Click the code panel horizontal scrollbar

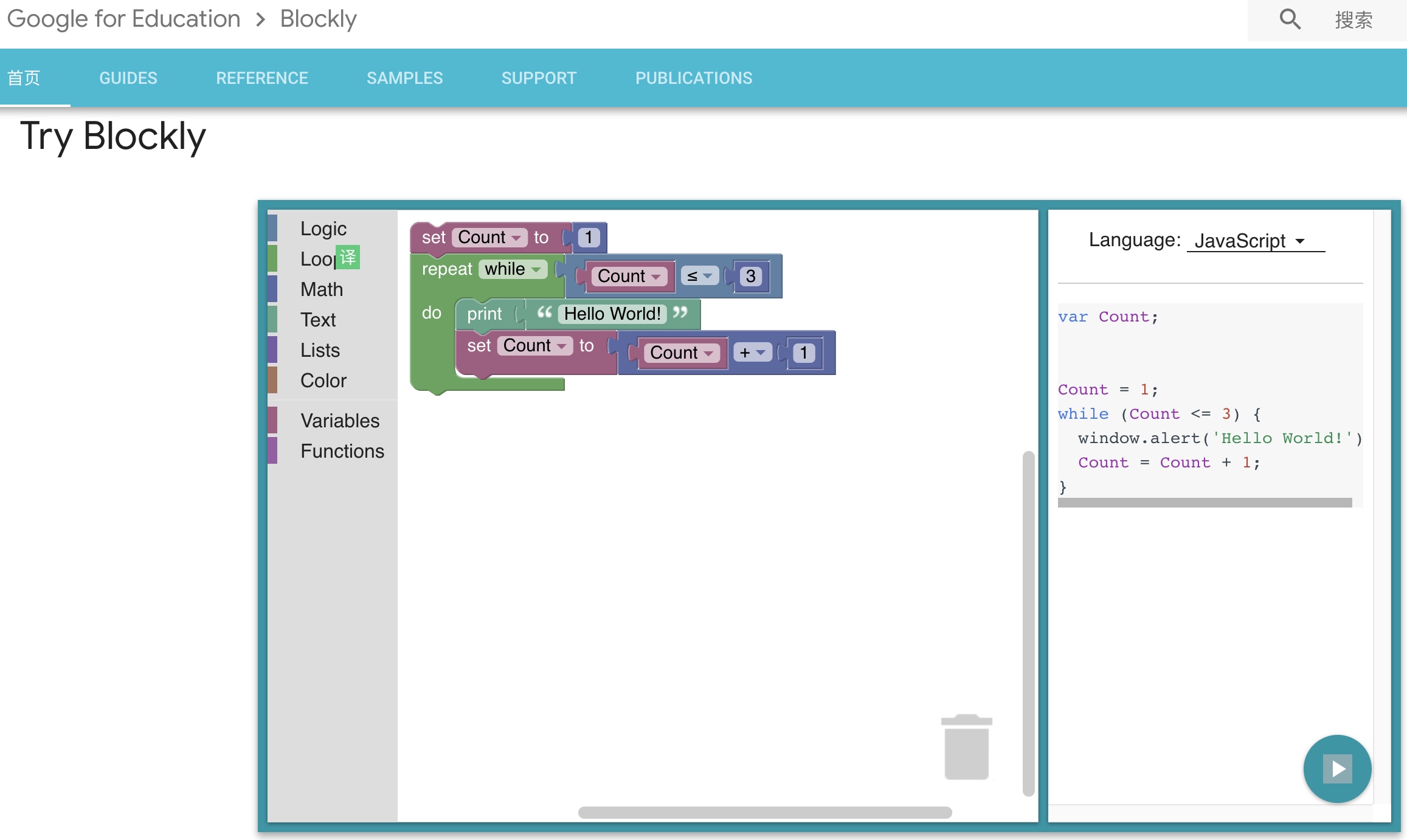click(1205, 503)
